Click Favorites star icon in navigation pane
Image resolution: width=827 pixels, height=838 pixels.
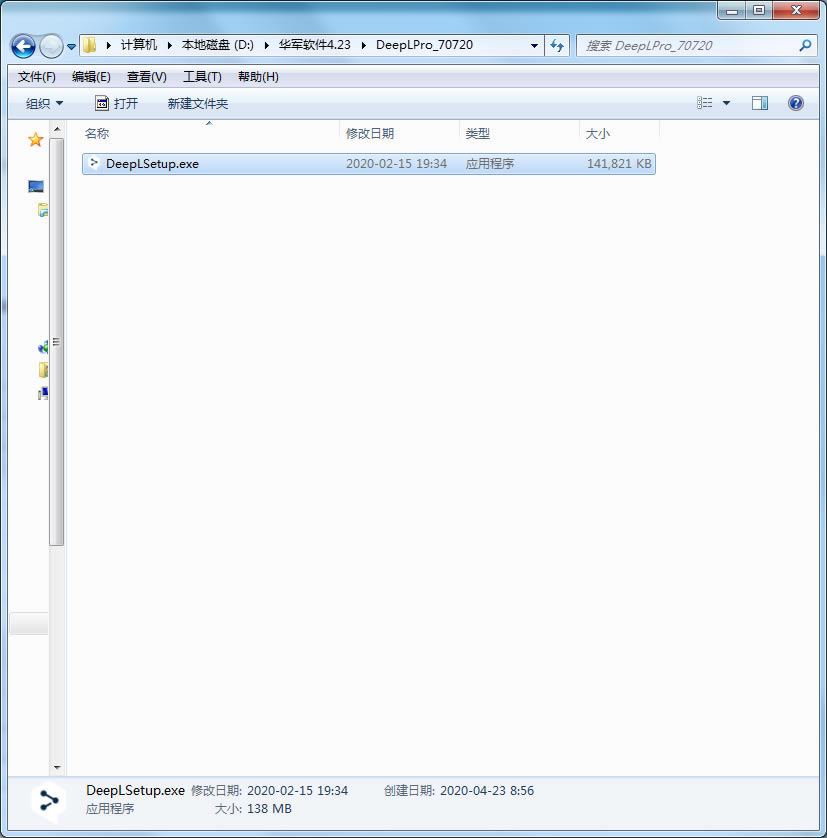click(x=35, y=140)
